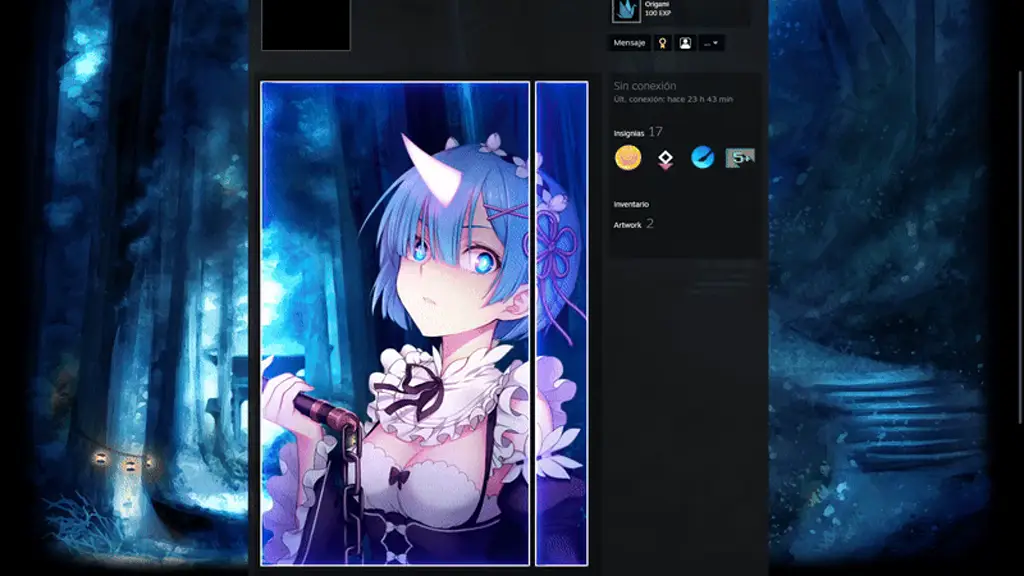Click the Years of Service badge
1024x576 pixels.
tap(740, 157)
